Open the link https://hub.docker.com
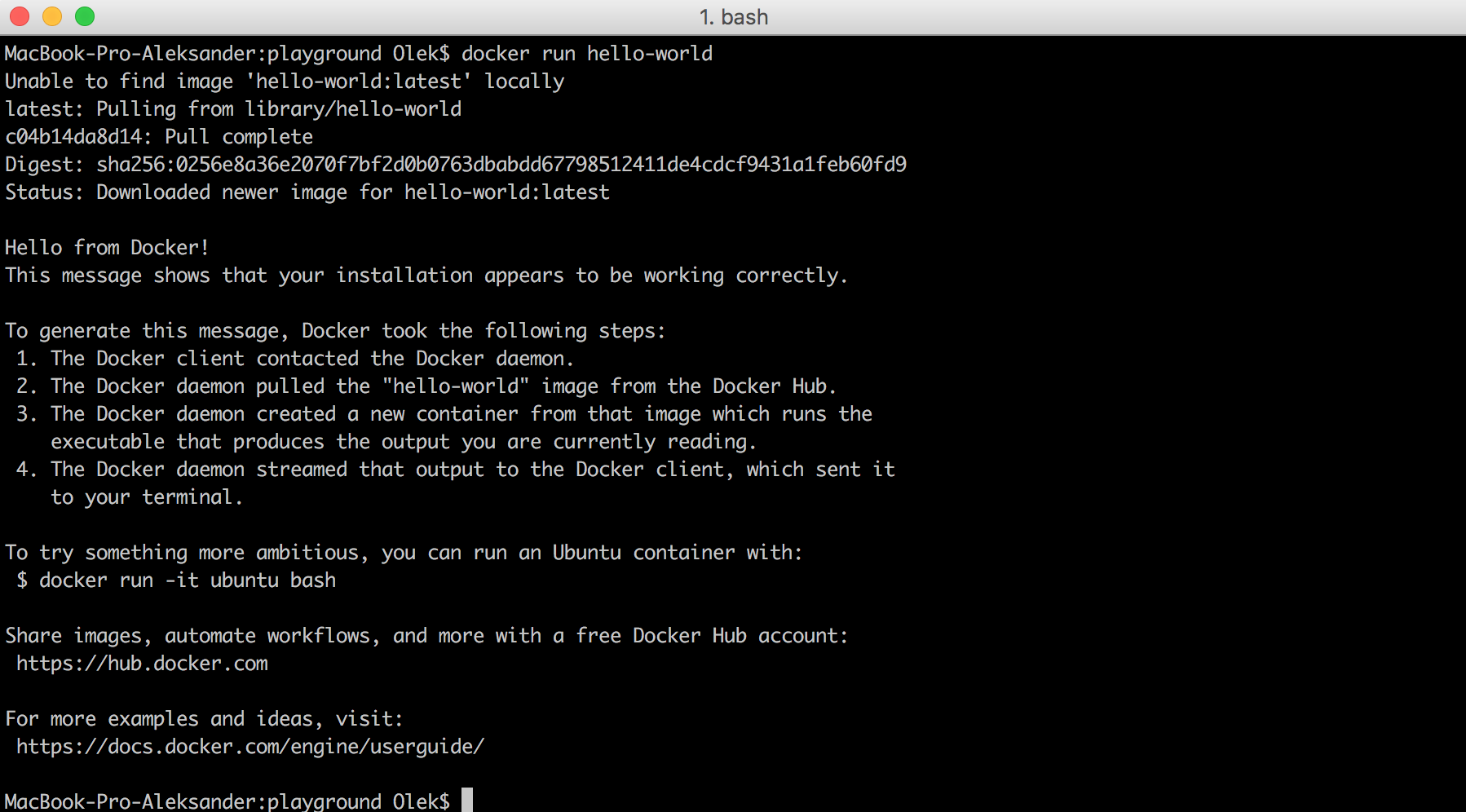Viewport: 1466px width, 812px height. [142, 663]
